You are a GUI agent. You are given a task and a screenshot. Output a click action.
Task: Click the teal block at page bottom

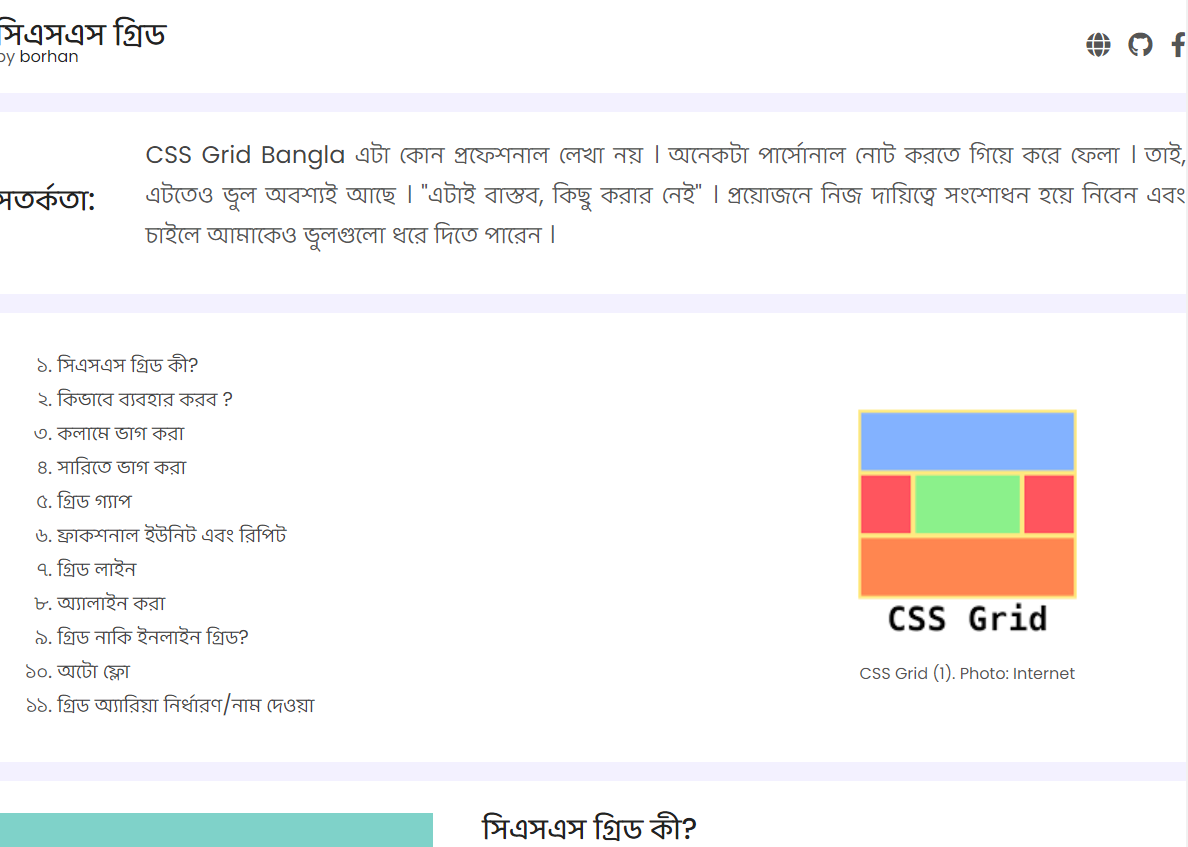click(216, 830)
